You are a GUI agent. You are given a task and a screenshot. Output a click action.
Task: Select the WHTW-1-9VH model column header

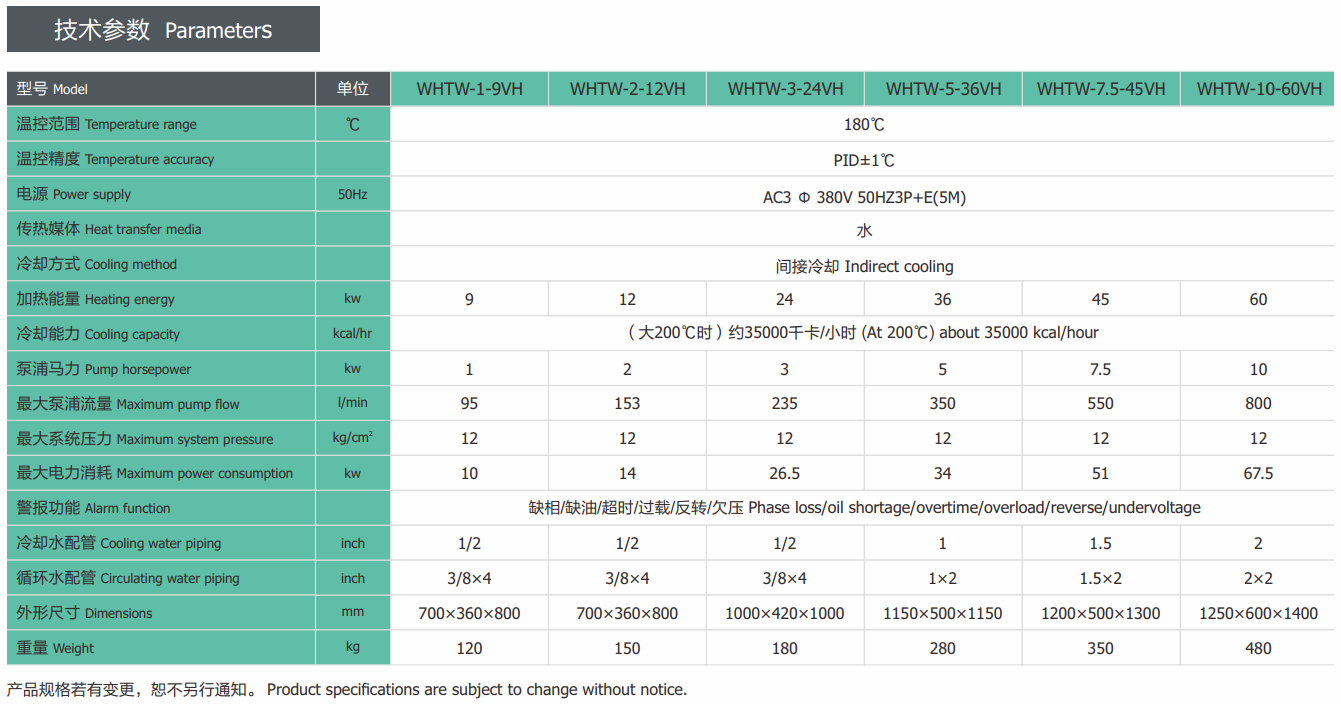point(469,89)
